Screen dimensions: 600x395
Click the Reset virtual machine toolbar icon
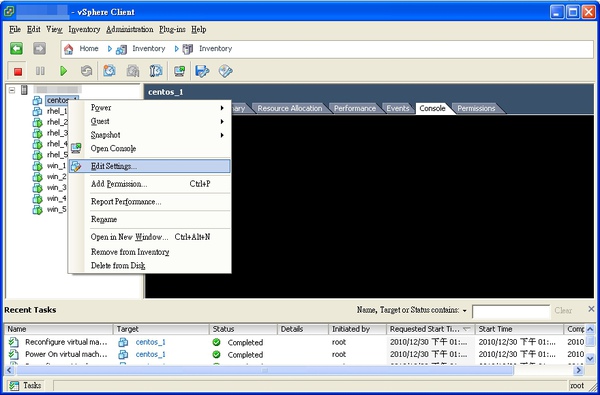click(x=86, y=71)
